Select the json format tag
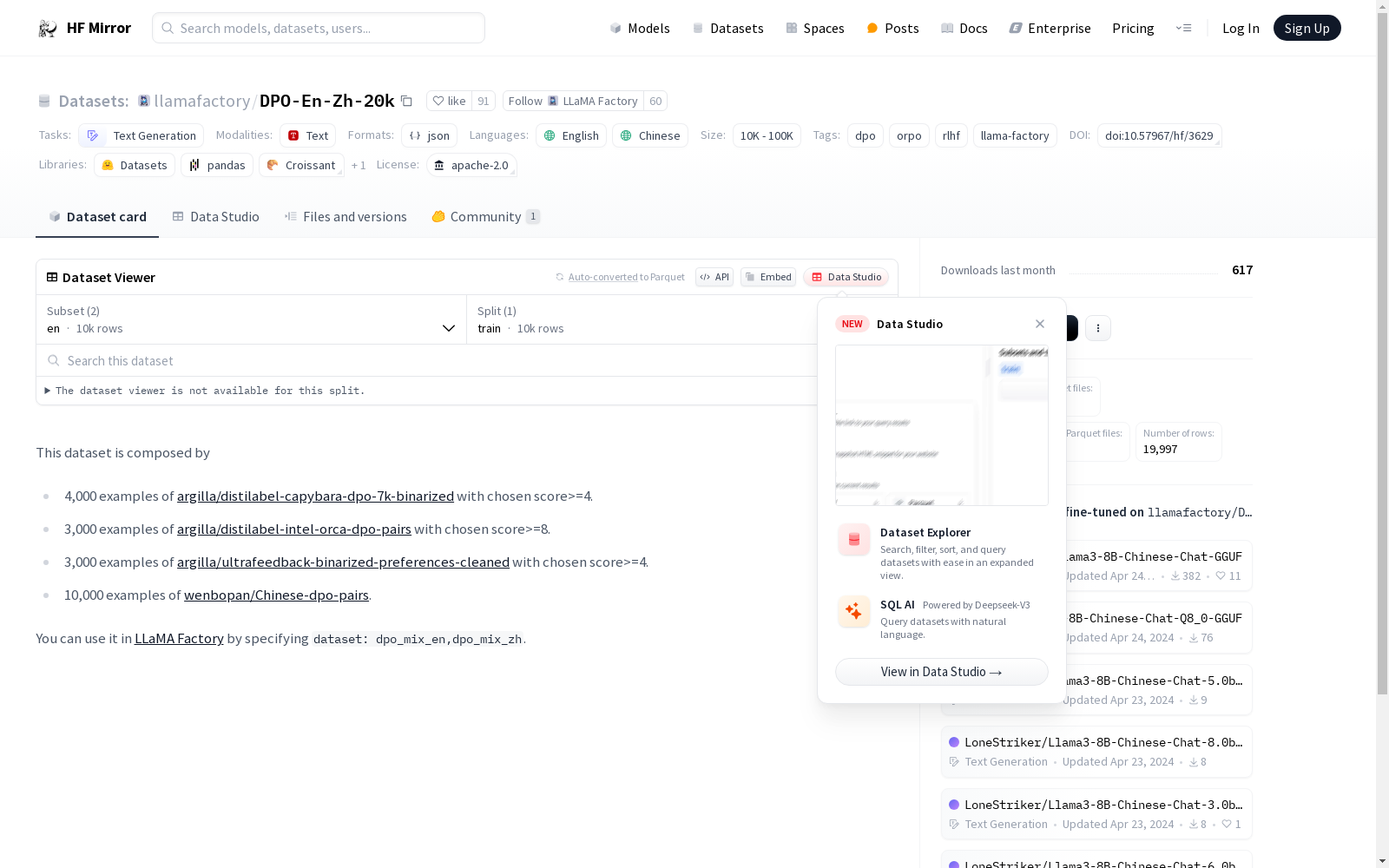This screenshot has width=1389, height=868. coord(429,135)
